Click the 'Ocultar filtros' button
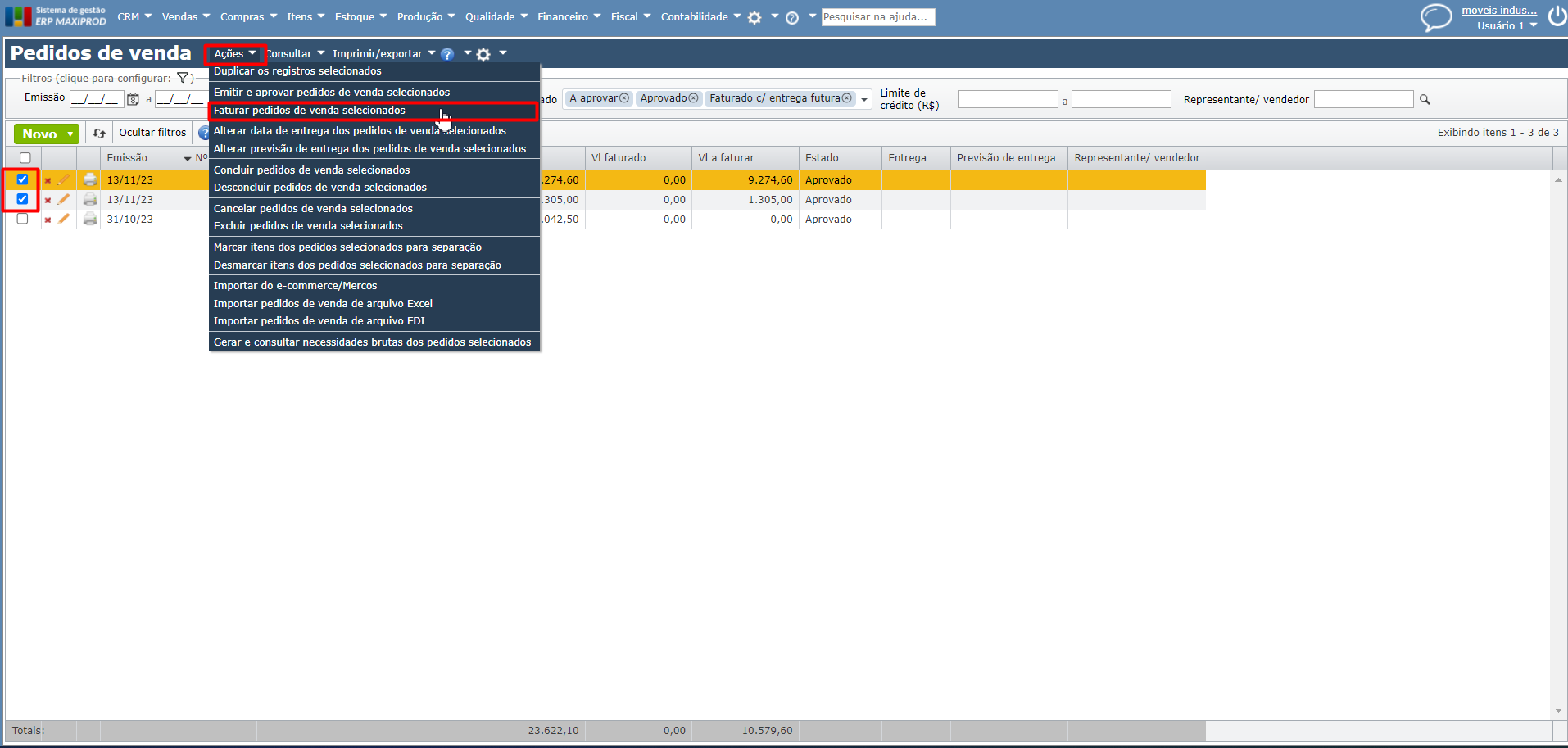The width and height of the screenshot is (1568, 748). pyautogui.click(x=152, y=133)
